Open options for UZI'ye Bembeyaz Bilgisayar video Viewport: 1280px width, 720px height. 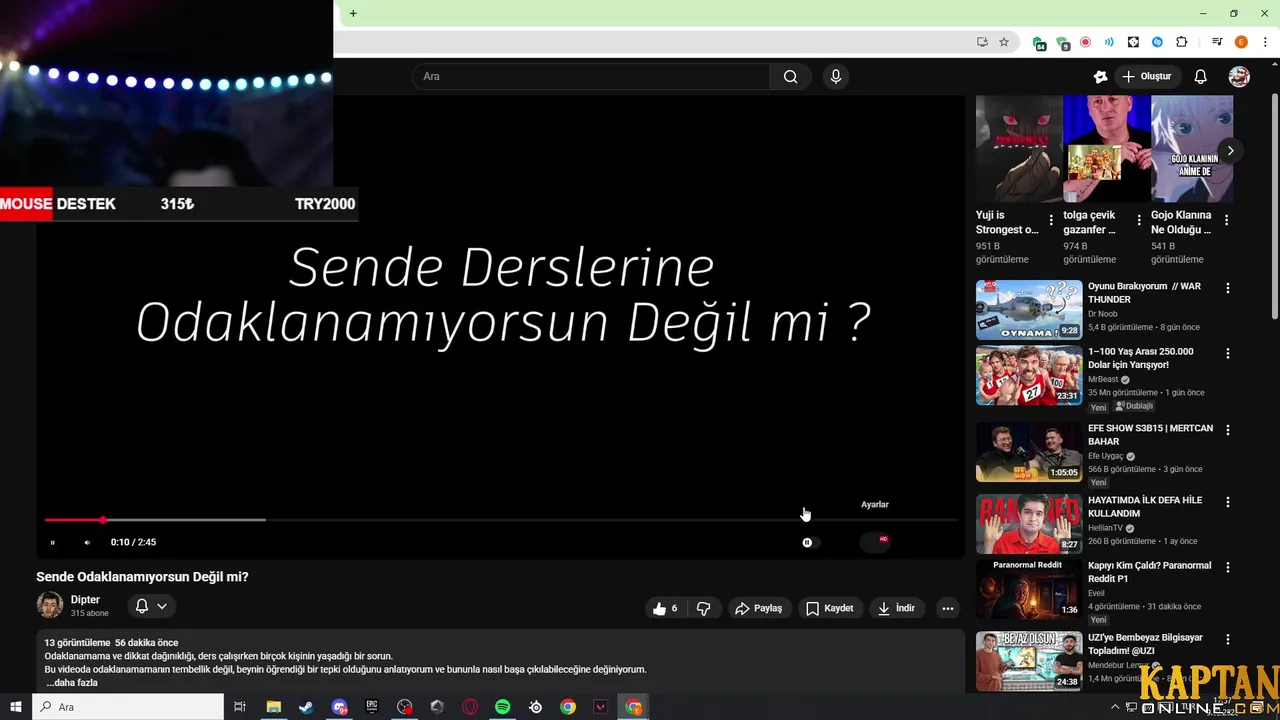pyautogui.click(x=1228, y=639)
